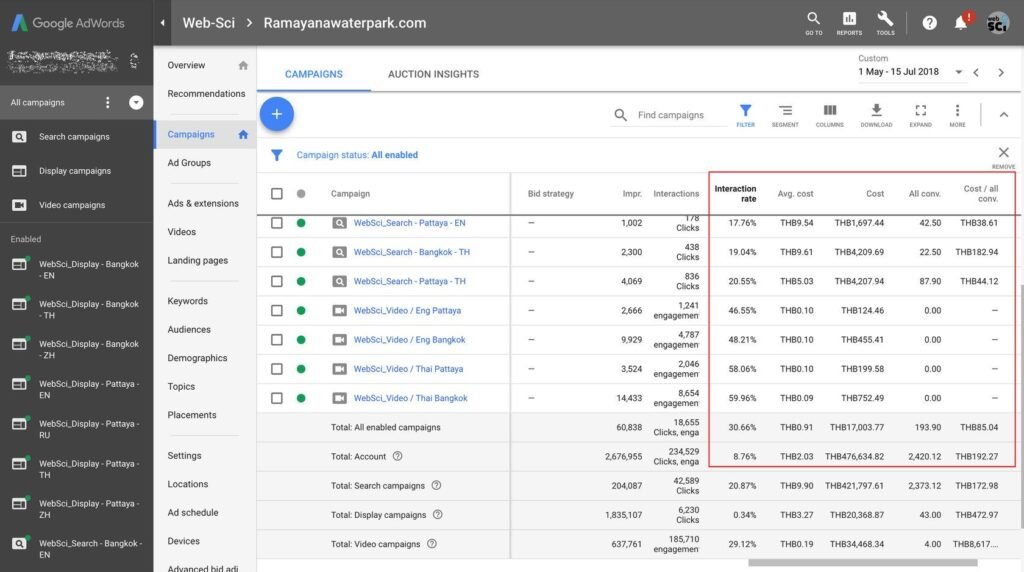Click the horizontal table scrollbar

(x=862, y=562)
